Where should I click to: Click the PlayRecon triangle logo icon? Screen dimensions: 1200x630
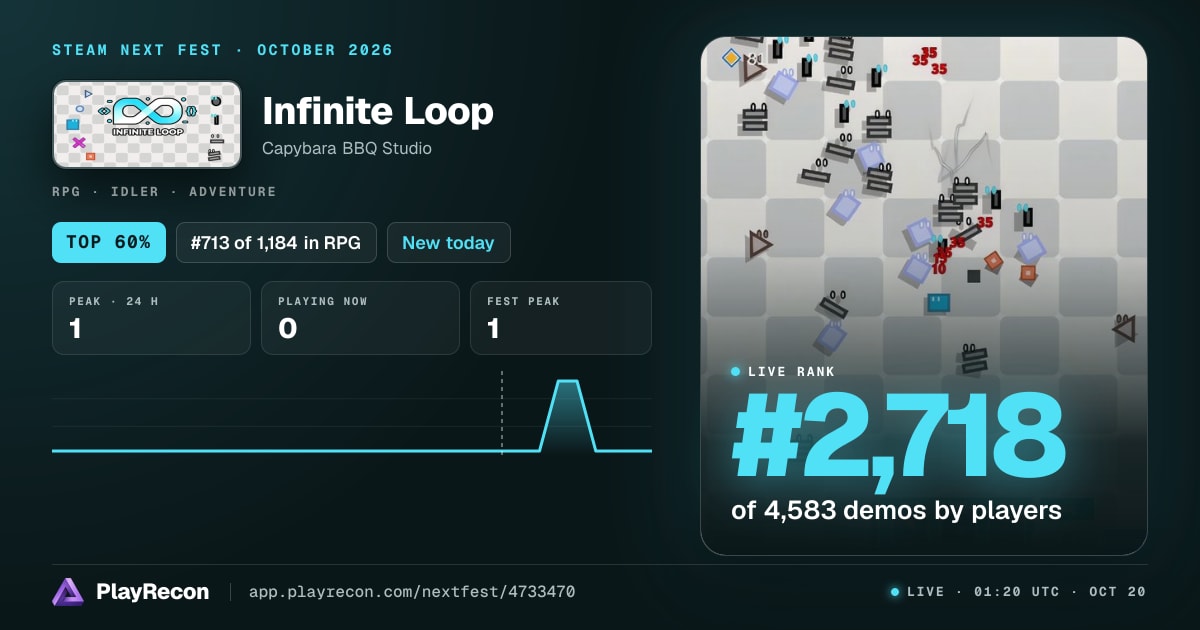pyautogui.click(x=68, y=592)
